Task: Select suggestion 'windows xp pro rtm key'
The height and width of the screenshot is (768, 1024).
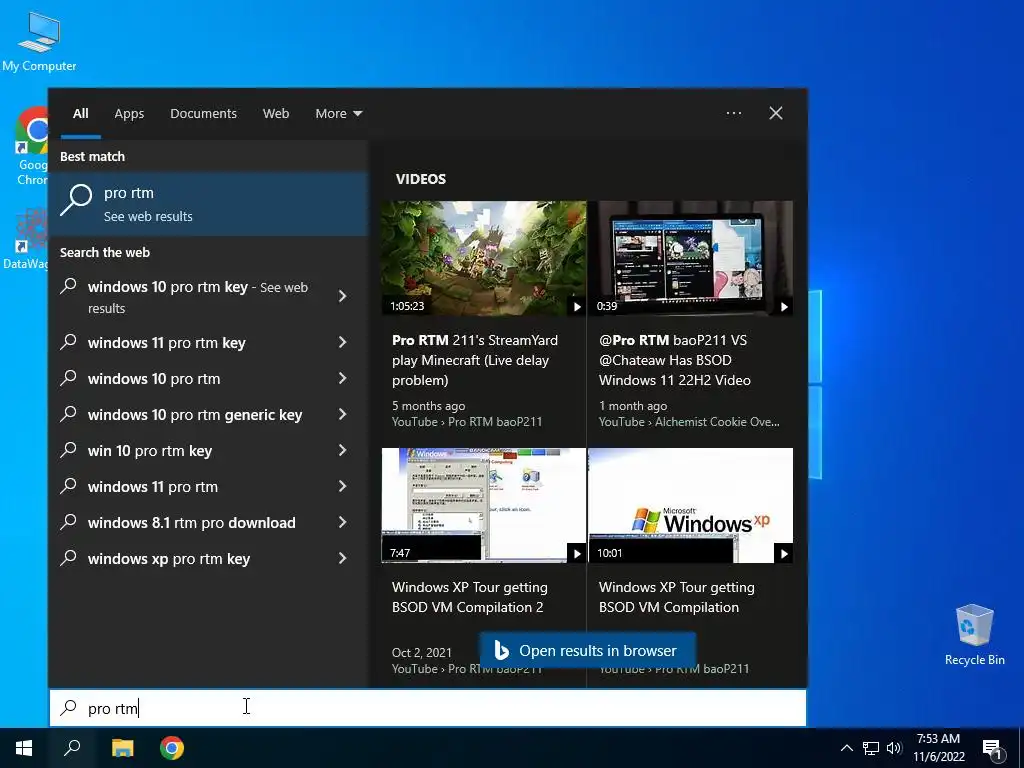Action: click(x=168, y=558)
